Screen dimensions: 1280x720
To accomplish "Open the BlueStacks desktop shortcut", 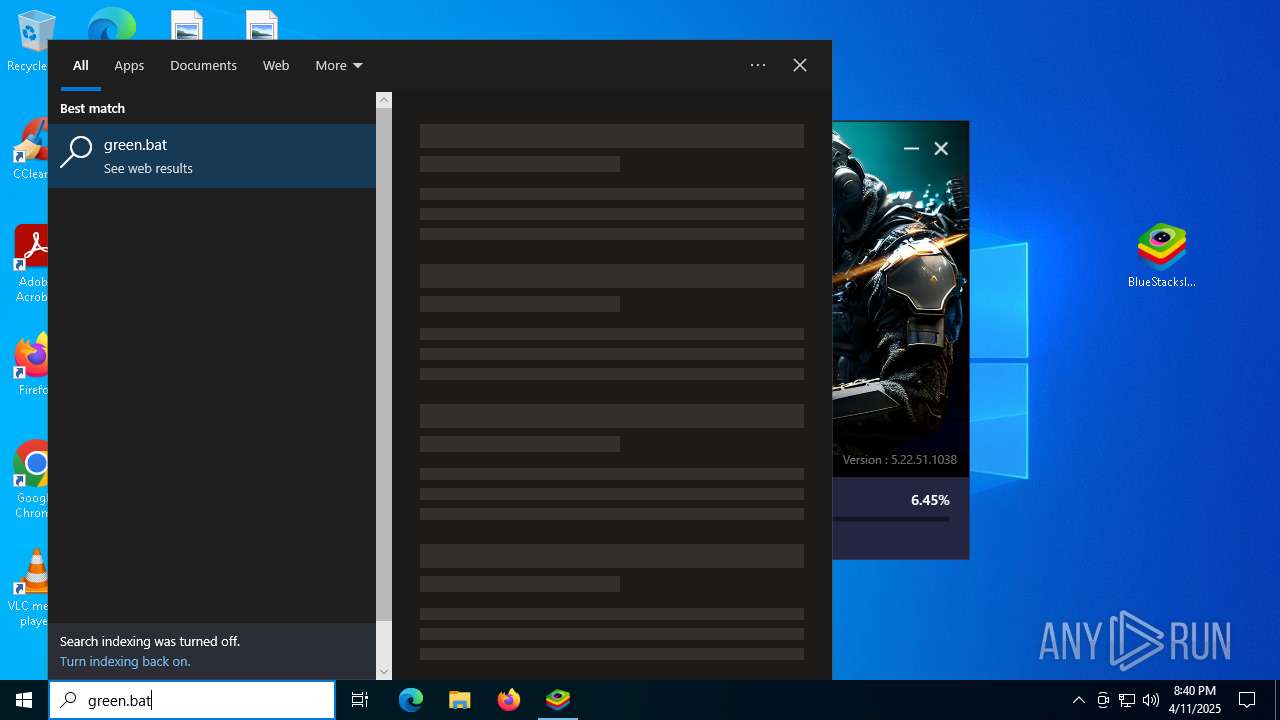I will [x=1161, y=255].
